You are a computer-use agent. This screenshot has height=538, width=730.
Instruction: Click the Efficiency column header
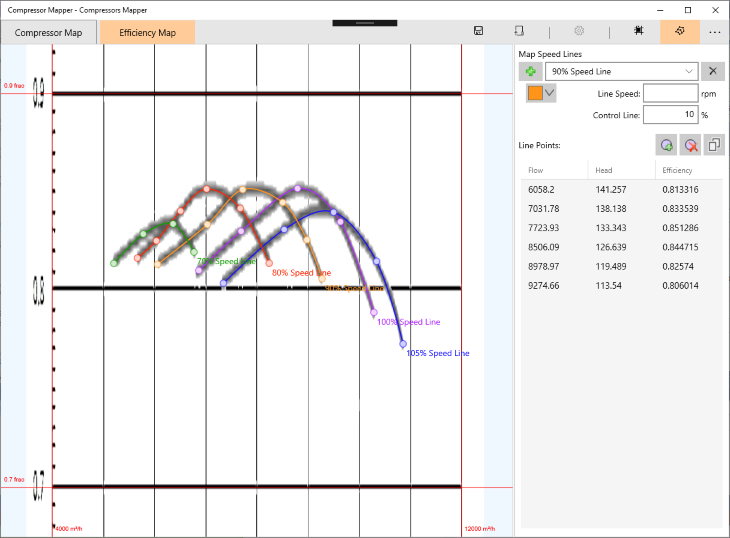[x=677, y=170]
